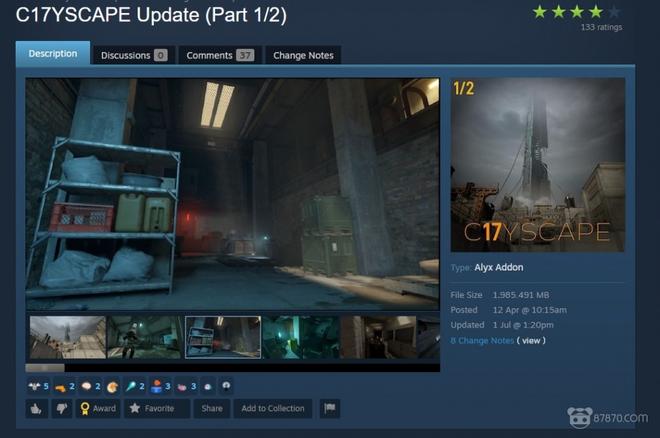Open the Discussions tab
Viewport: 660px width, 438px height.
(x=134, y=55)
